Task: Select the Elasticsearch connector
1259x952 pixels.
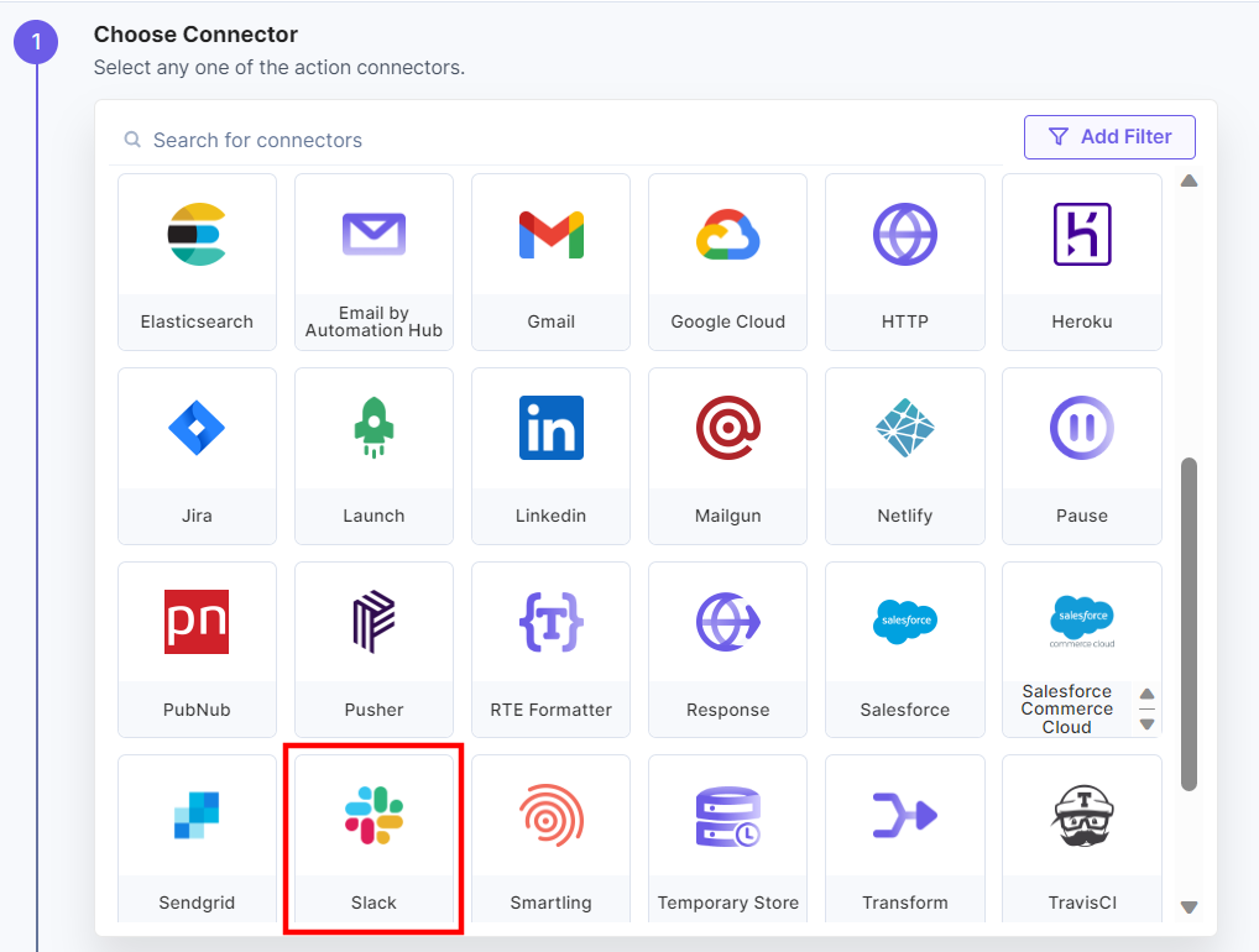Action: pos(197,262)
